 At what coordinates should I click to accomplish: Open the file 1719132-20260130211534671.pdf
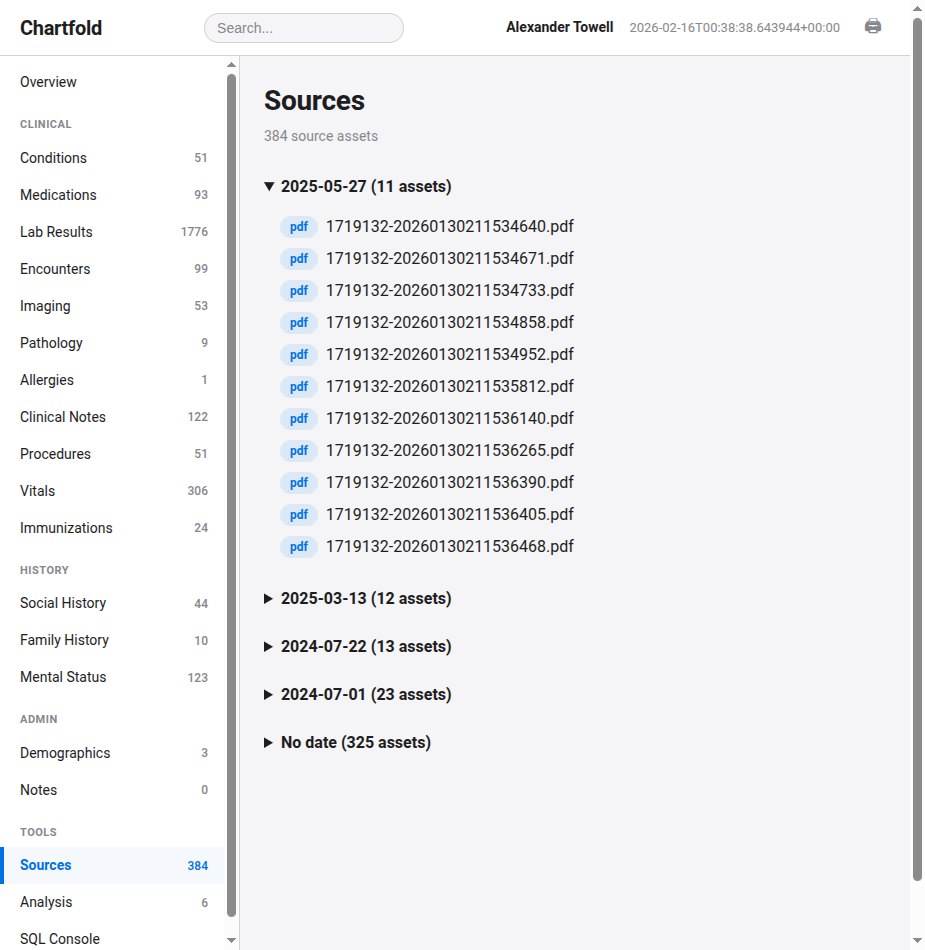tap(448, 258)
